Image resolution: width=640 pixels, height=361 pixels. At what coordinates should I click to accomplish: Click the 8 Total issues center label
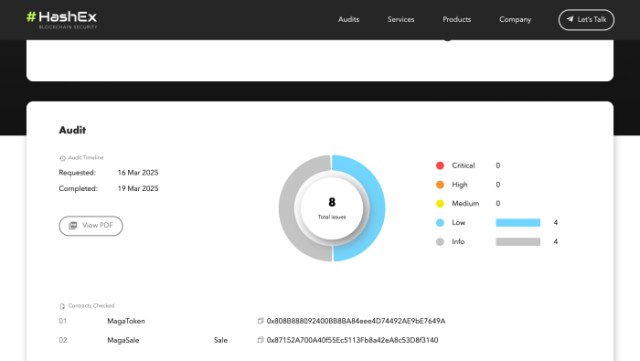[x=332, y=208]
